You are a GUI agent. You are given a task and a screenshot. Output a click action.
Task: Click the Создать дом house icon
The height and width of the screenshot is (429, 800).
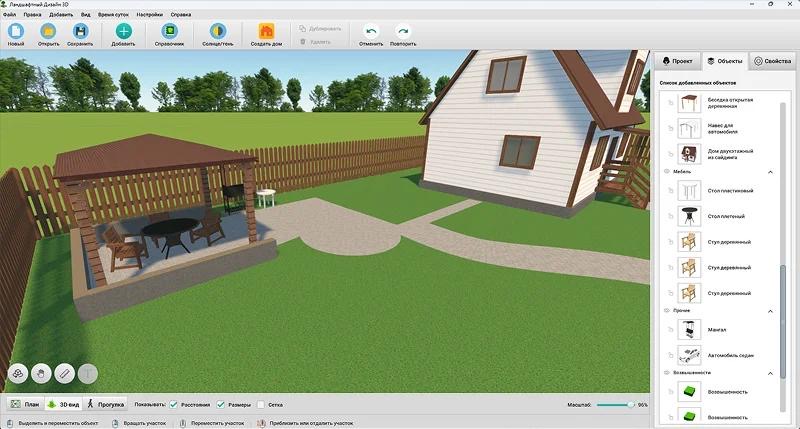[x=266, y=32]
